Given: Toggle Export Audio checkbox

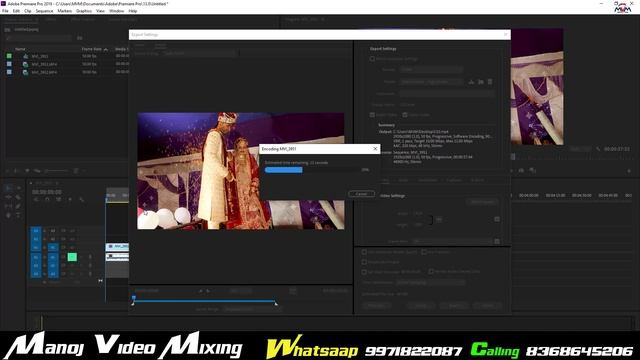Looking at the screenshot, I should click(405, 115).
